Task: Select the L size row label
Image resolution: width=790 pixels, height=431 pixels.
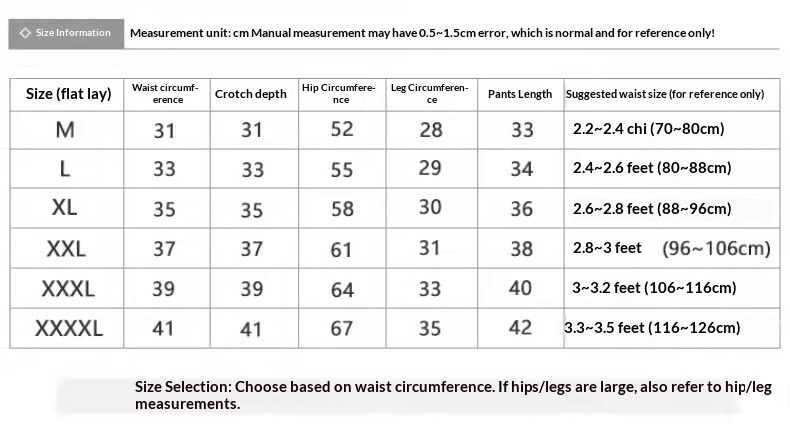Action: 65,169
